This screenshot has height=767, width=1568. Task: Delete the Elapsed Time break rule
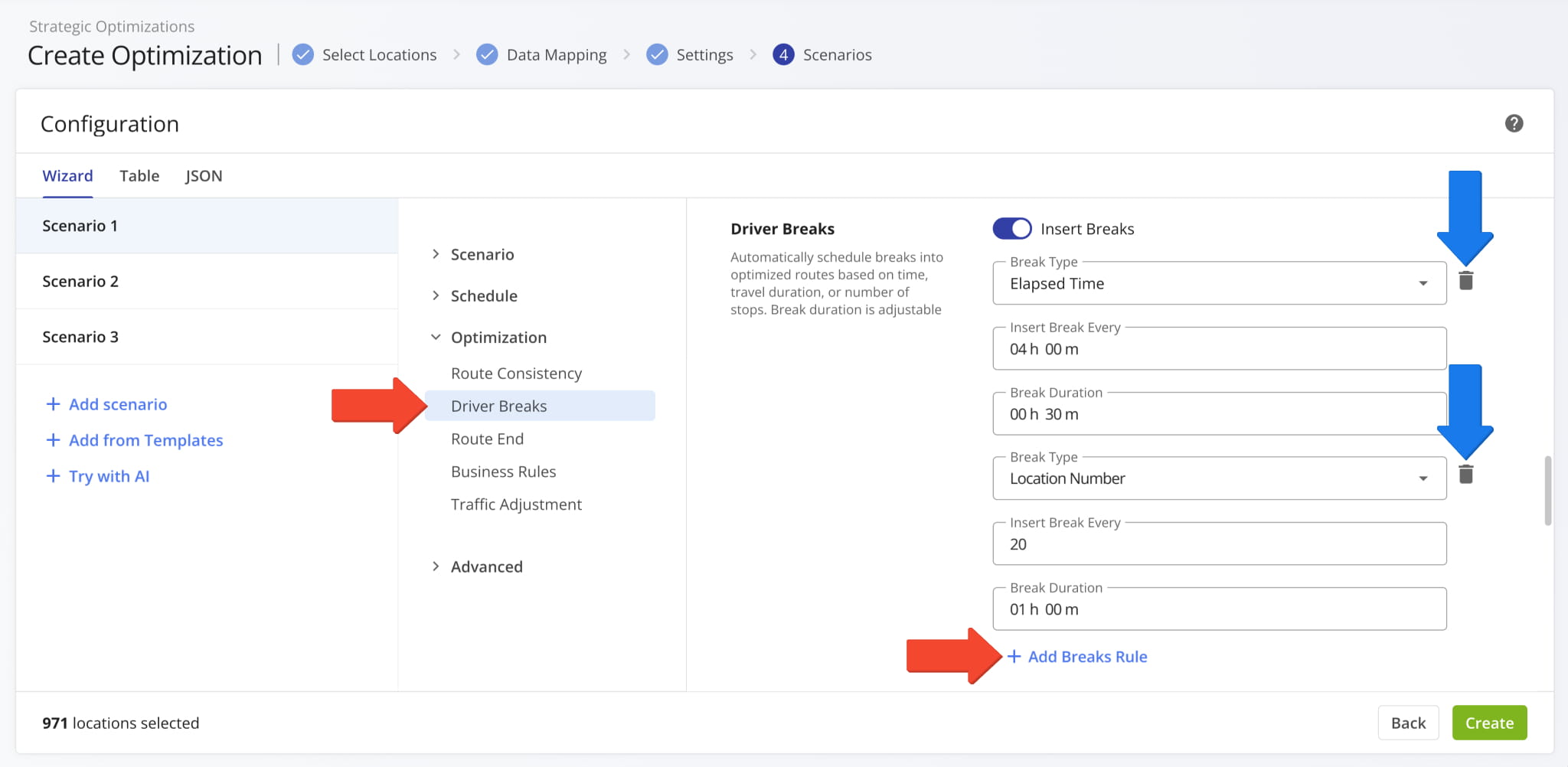pyautogui.click(x=1465, y=281)
